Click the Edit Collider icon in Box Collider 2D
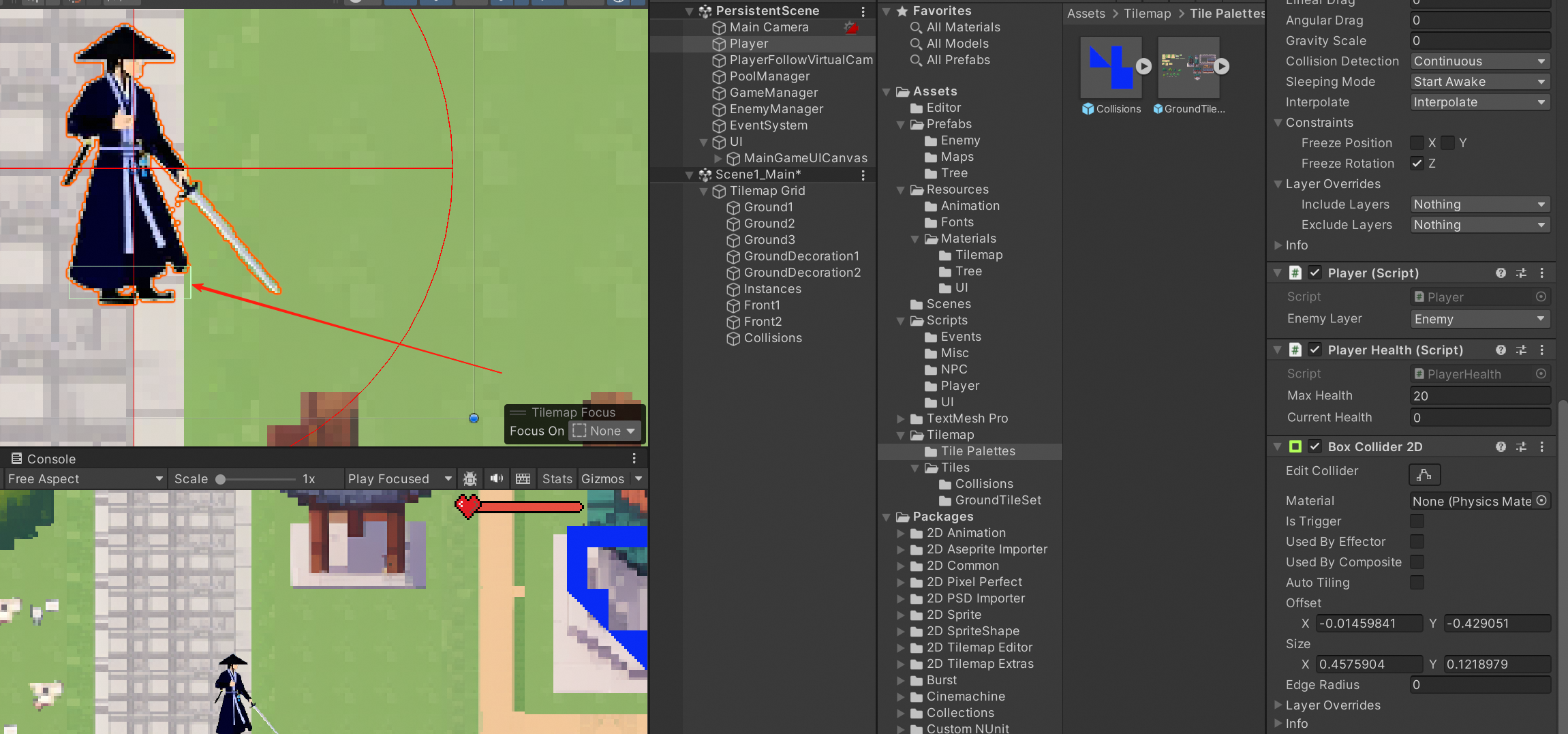The width and height of the screenshot is (1568, 734). [x=1424, y=474]
